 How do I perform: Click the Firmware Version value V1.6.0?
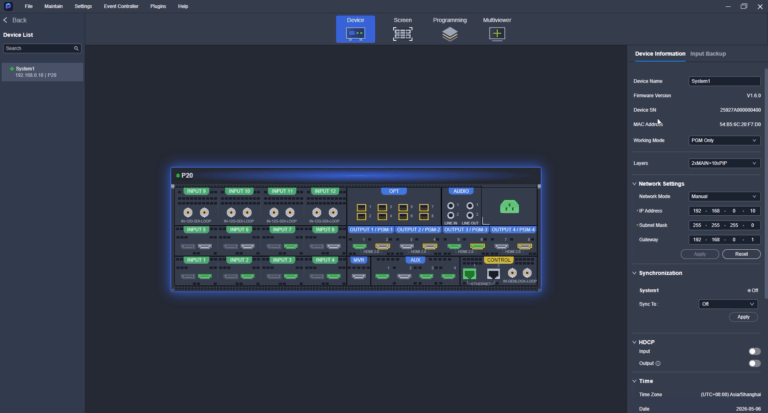click(x=753, y=96)
